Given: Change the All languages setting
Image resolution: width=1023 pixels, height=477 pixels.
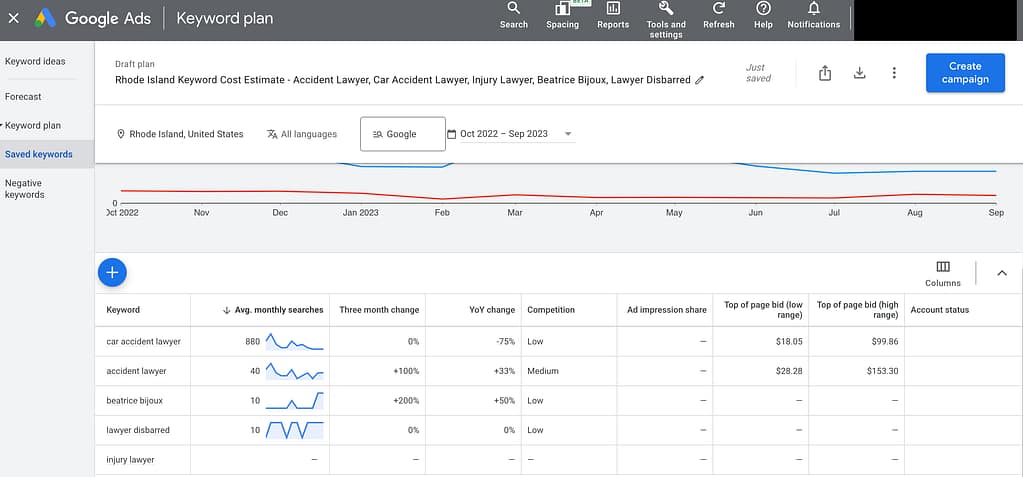Looking at the screenshot, I should (x=301, y=134).
